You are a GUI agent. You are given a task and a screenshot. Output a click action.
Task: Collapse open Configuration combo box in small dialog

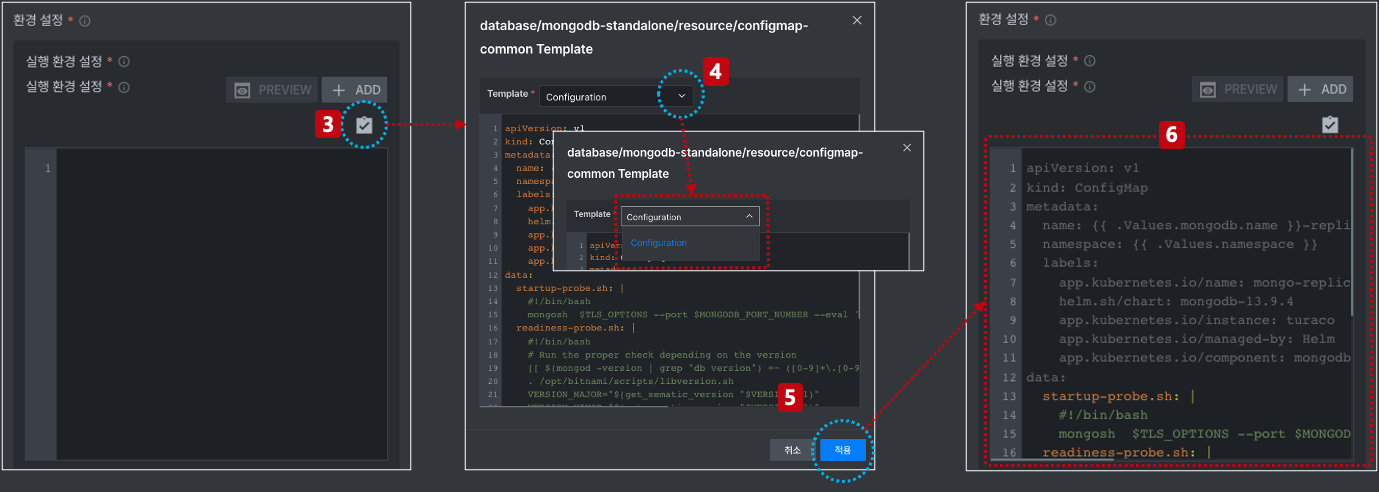tap(690, 216)
